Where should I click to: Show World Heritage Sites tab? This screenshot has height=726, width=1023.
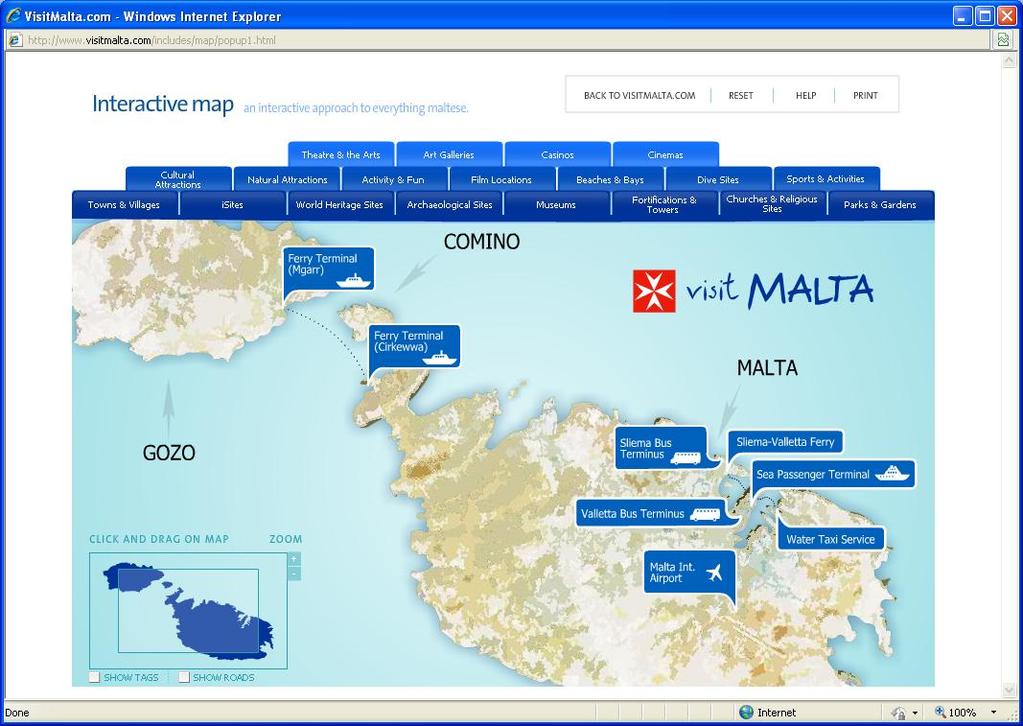[x=339, y=204]
